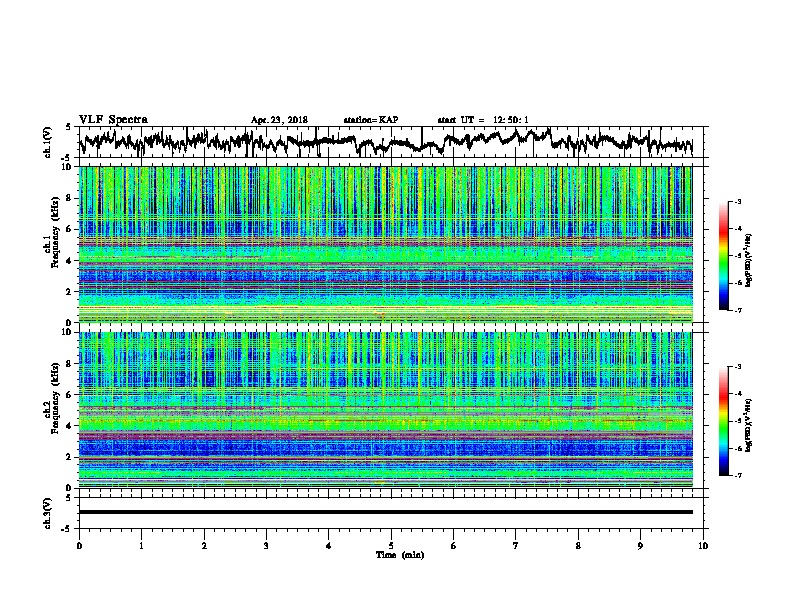
Task: Click the "start UT = 12:50: 1" text
Action: [483, 120]
